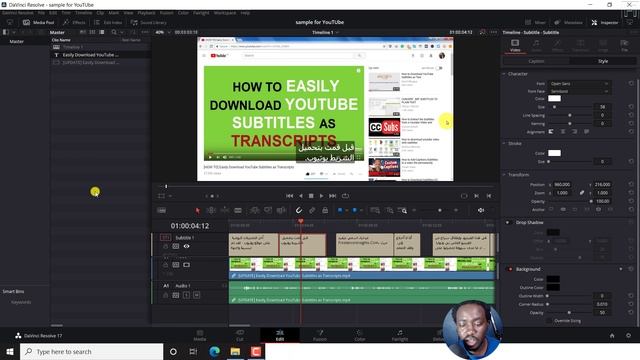Play the timeline in reverse
This screenshot has width=640, height=360.
click(300, 196)
